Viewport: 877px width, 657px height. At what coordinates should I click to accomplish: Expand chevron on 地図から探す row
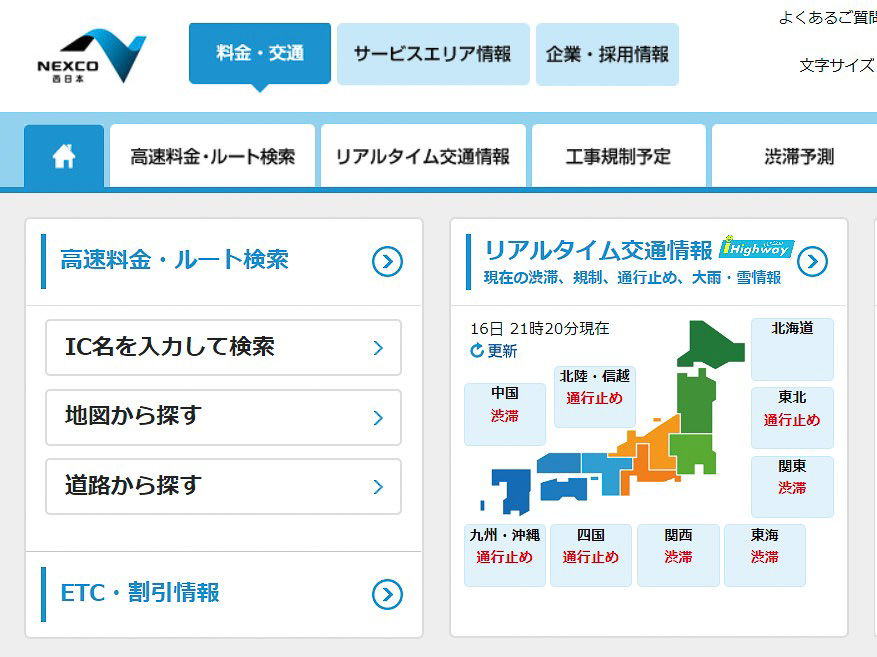[x=378, y=418]
